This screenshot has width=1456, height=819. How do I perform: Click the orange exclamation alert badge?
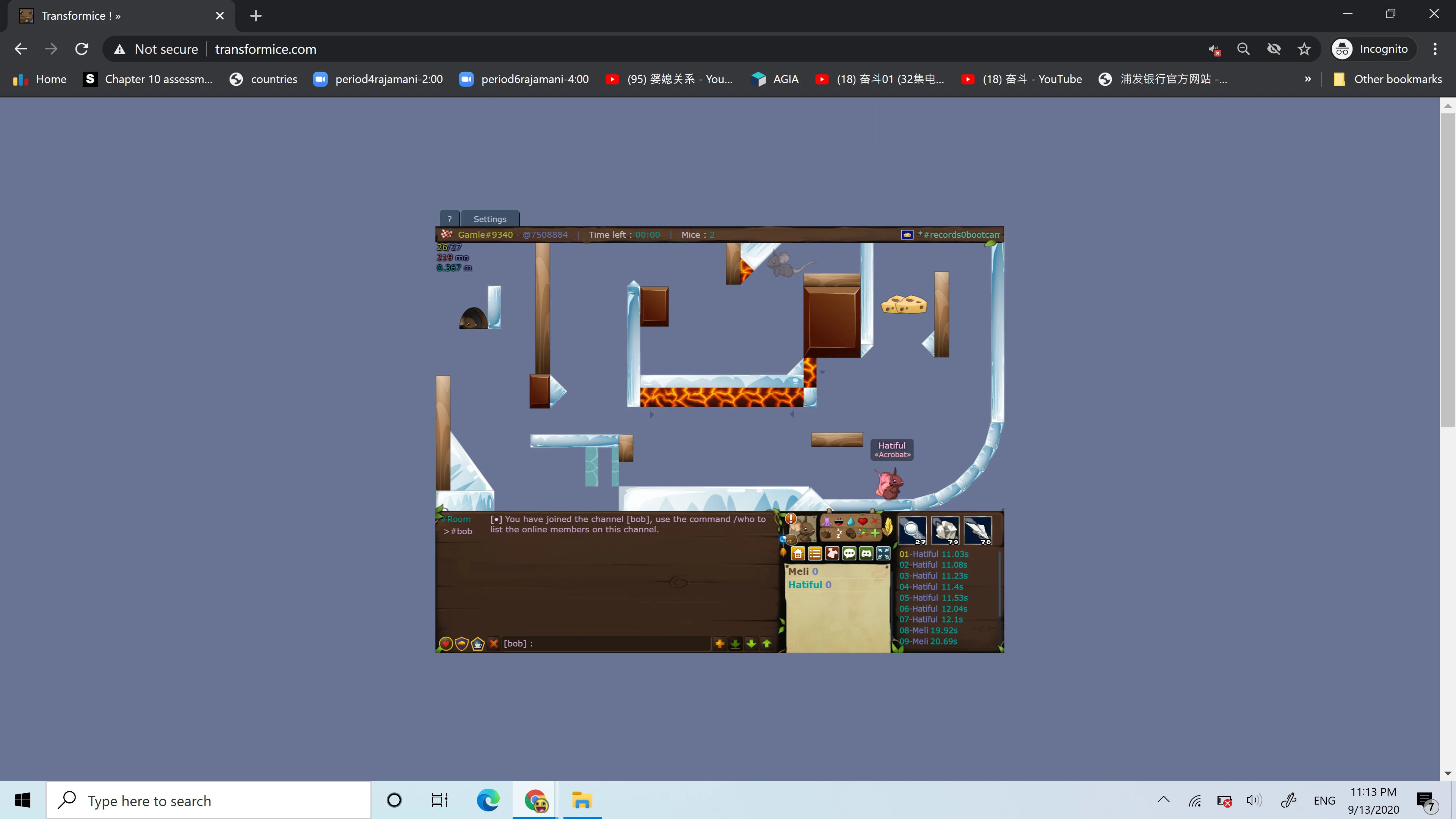click(791, 518)
